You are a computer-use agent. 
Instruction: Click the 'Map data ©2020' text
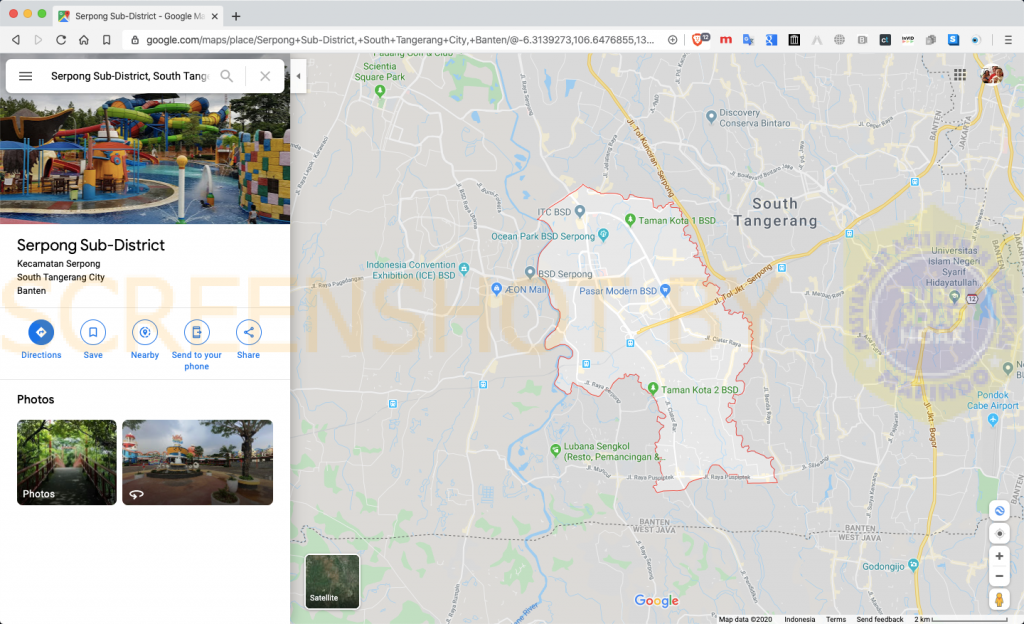coord(745,619)
